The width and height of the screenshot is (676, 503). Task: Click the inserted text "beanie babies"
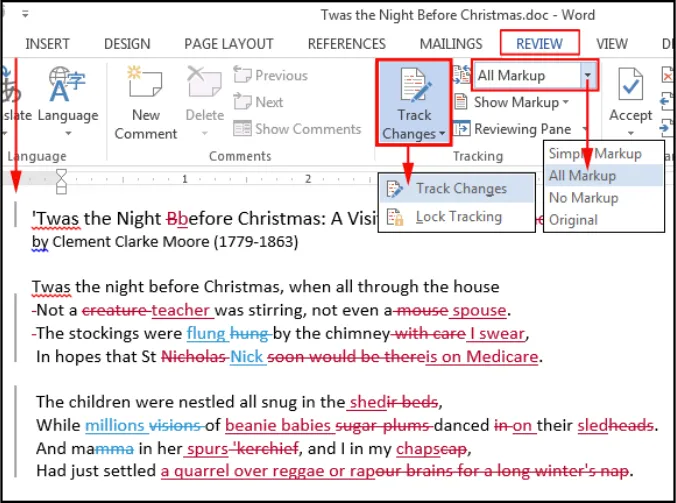[278, 425]
